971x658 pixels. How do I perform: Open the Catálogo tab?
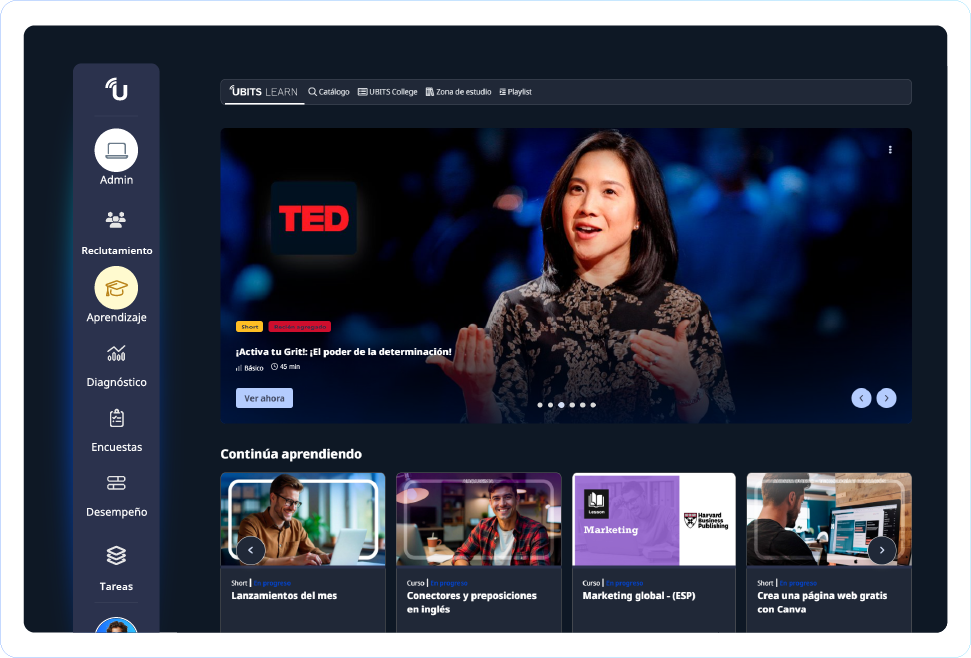(x=329, y=92)
